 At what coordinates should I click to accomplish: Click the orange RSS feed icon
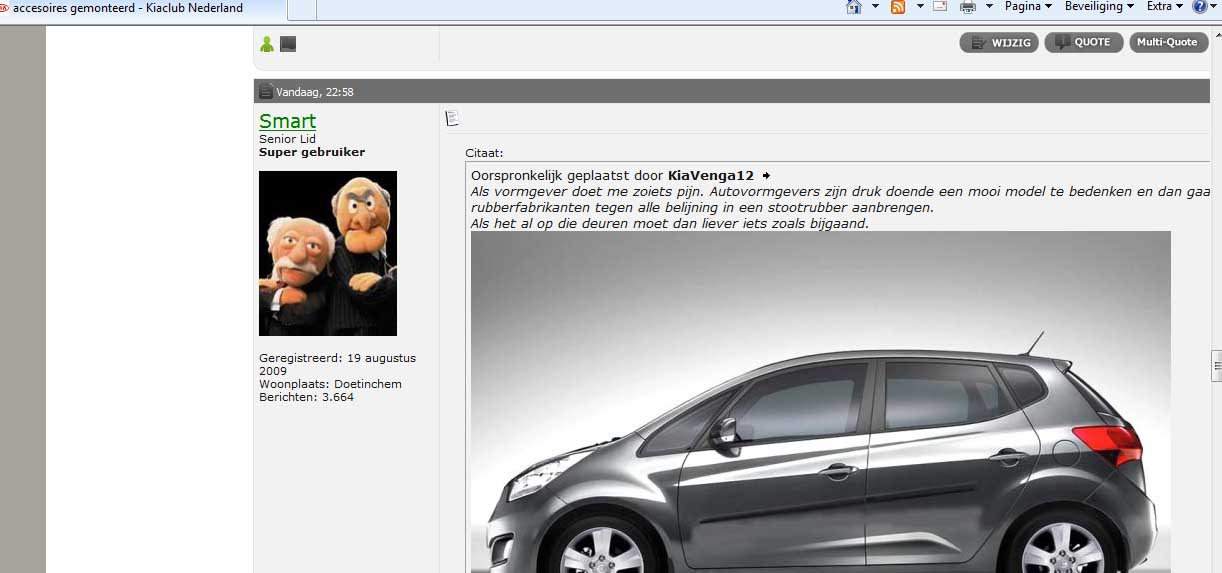coord(898,7)
